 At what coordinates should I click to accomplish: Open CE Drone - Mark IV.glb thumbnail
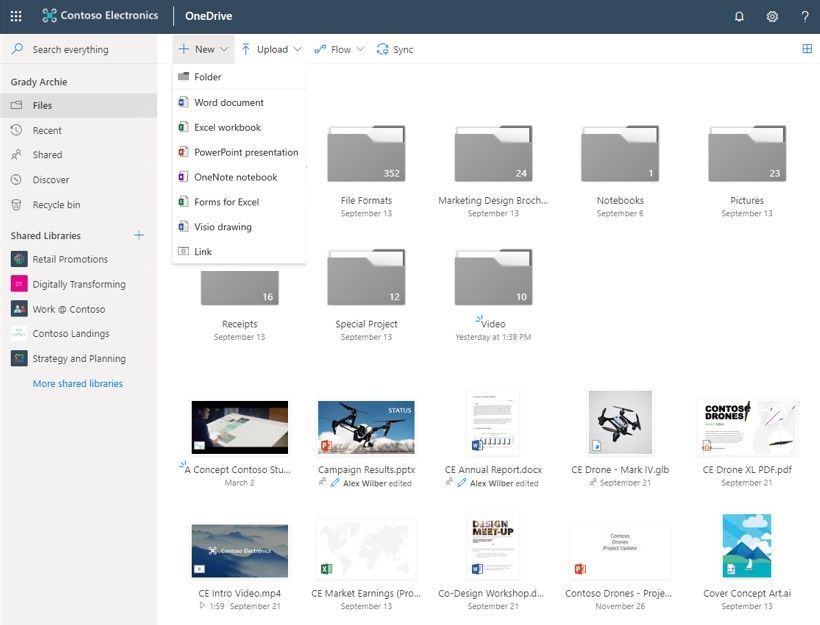620,422
